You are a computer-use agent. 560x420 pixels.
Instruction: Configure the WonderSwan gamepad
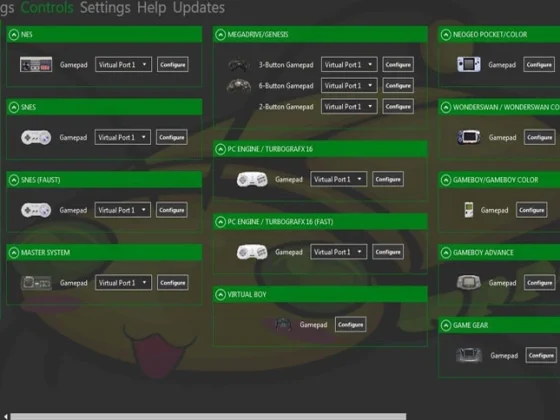540,138
